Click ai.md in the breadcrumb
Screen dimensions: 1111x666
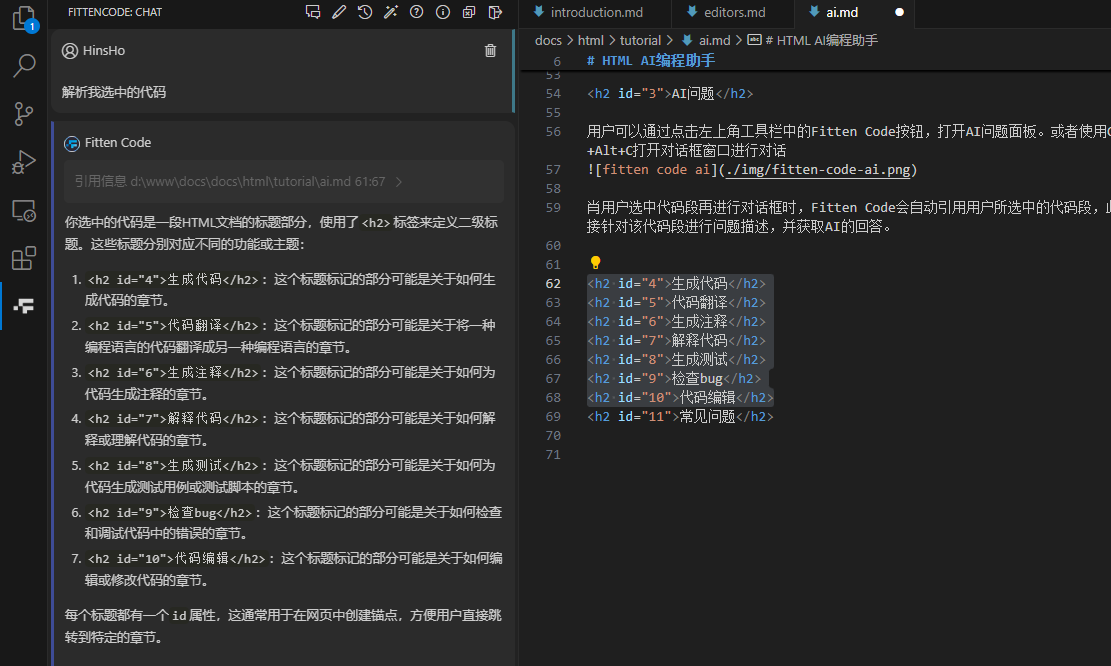[x=714, y=40]
